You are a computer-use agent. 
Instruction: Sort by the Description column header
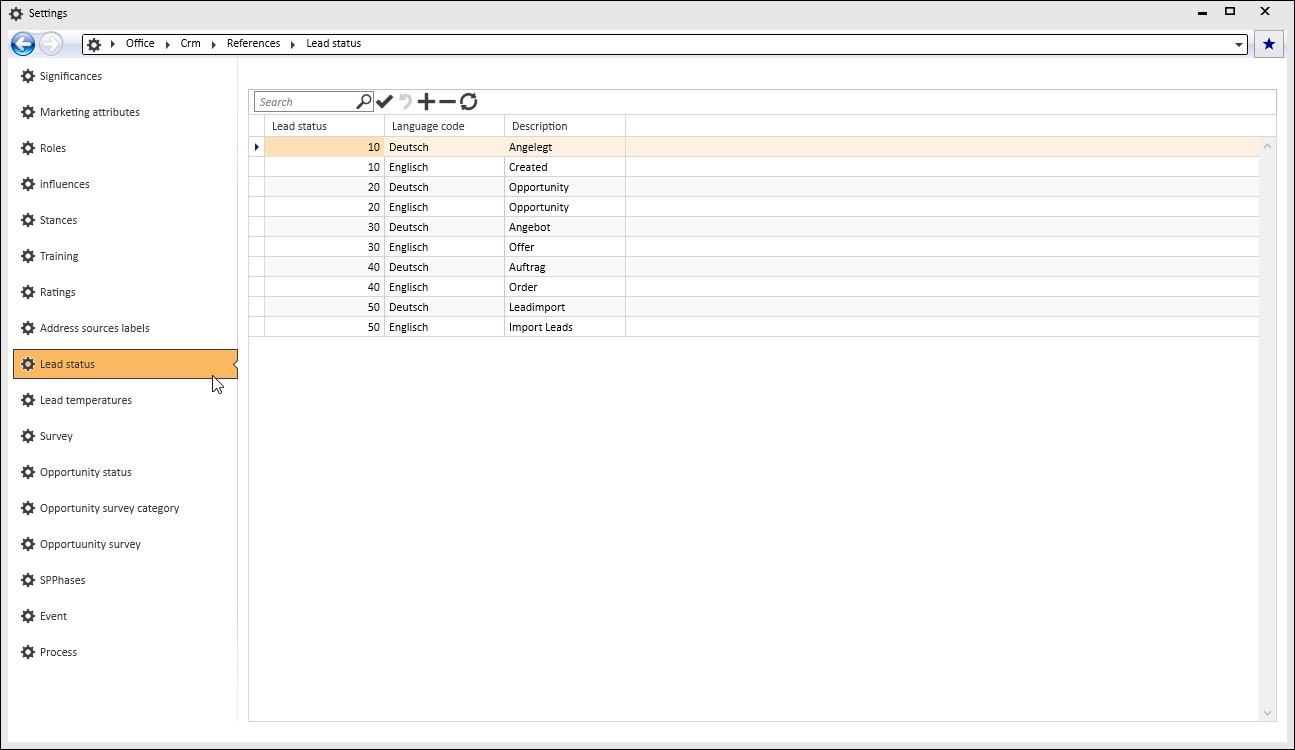[565, 126]
